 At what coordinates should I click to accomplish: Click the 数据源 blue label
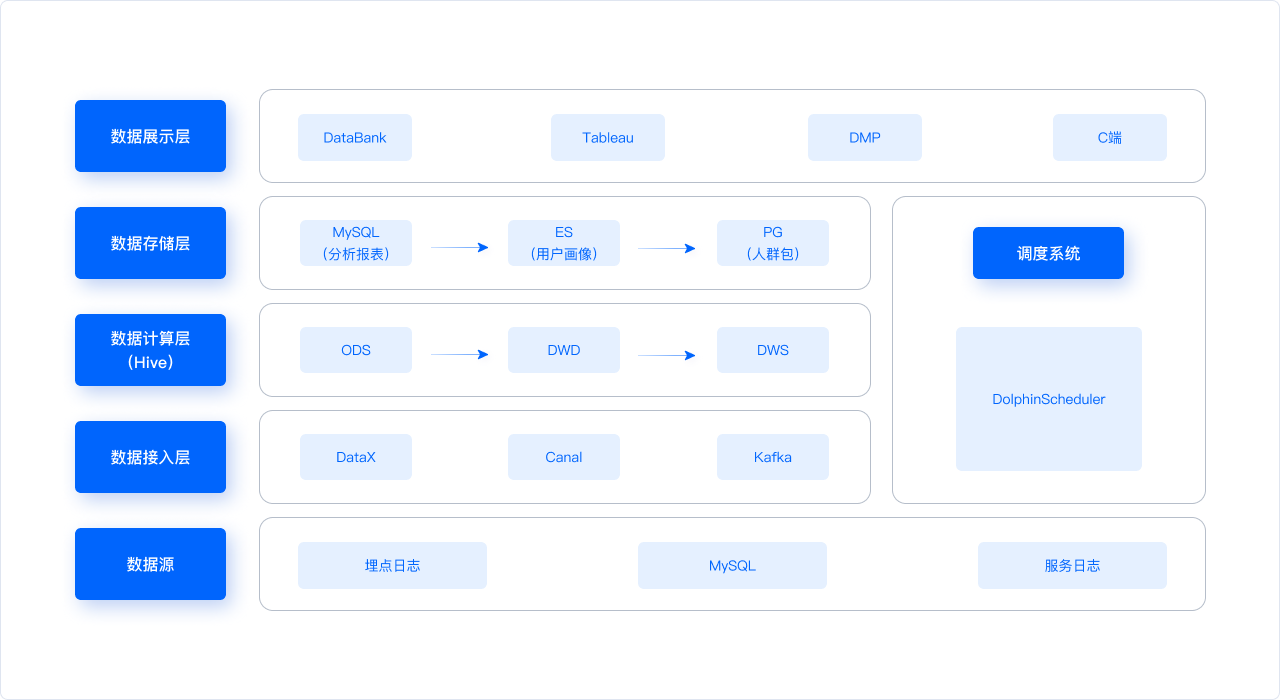click(x=150, y=564)
